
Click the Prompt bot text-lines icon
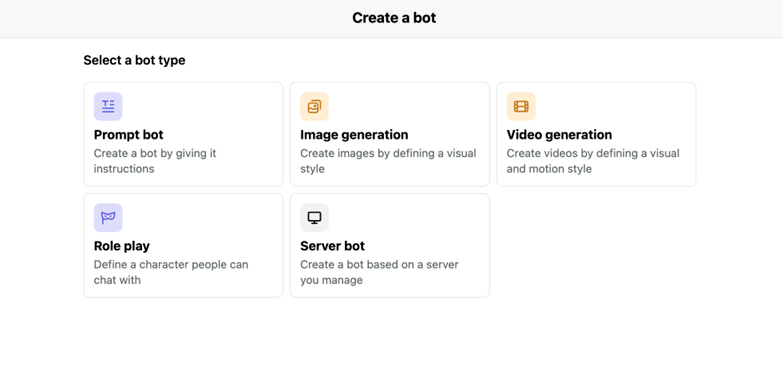pyautogui.click(x=108, y=106)
